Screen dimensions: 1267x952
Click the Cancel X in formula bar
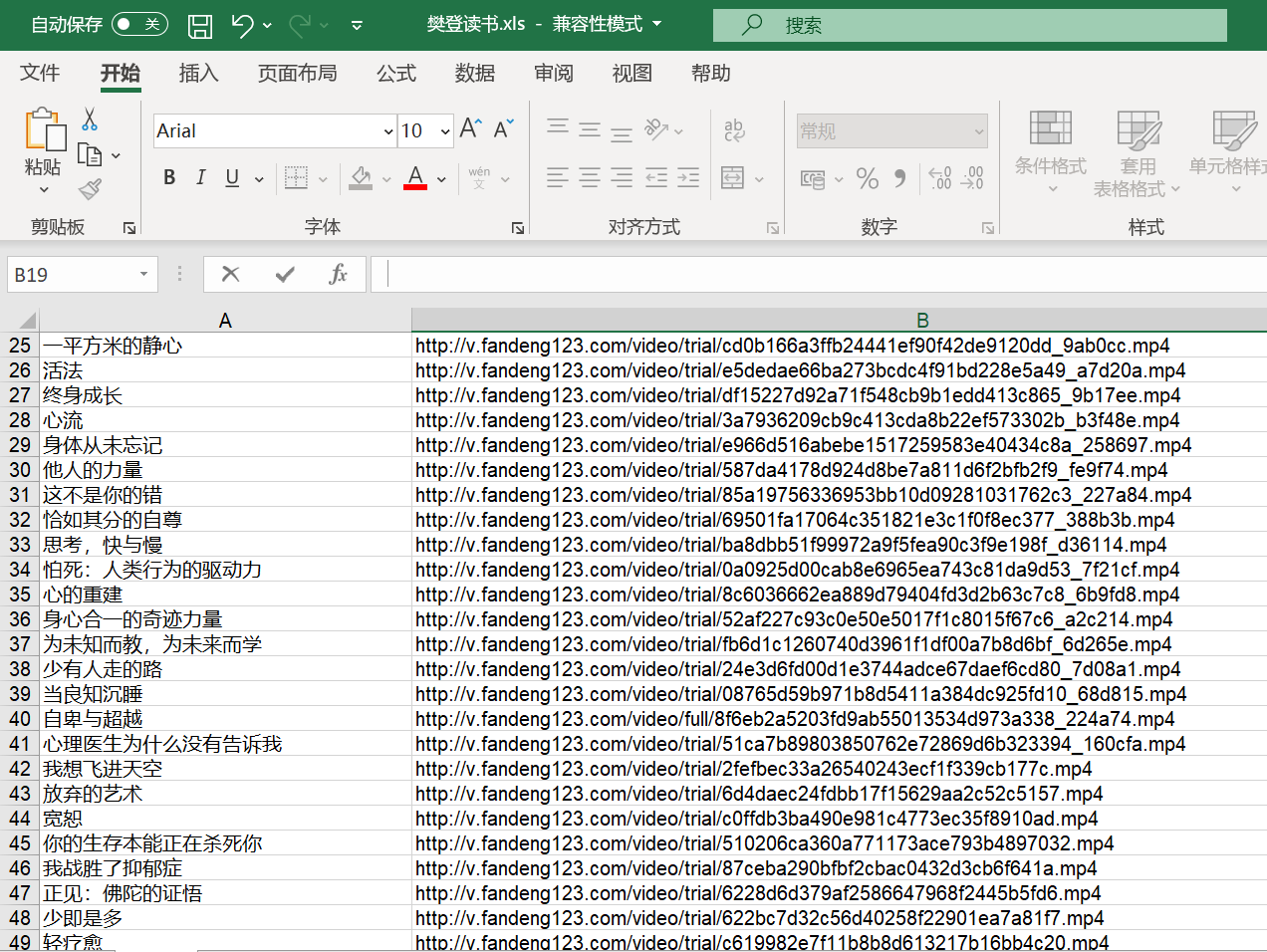pos(231,274)
